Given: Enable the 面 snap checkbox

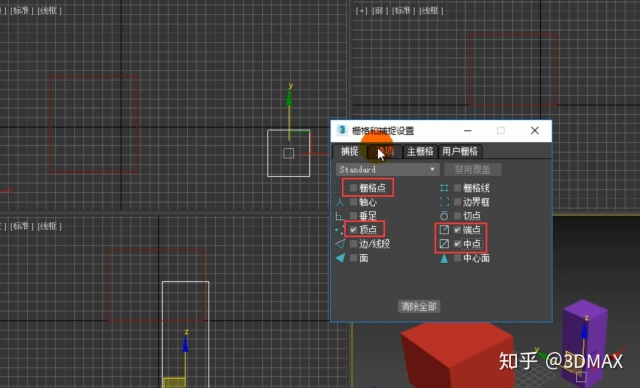Looking at the screenshot, I should tap(353, 258).
